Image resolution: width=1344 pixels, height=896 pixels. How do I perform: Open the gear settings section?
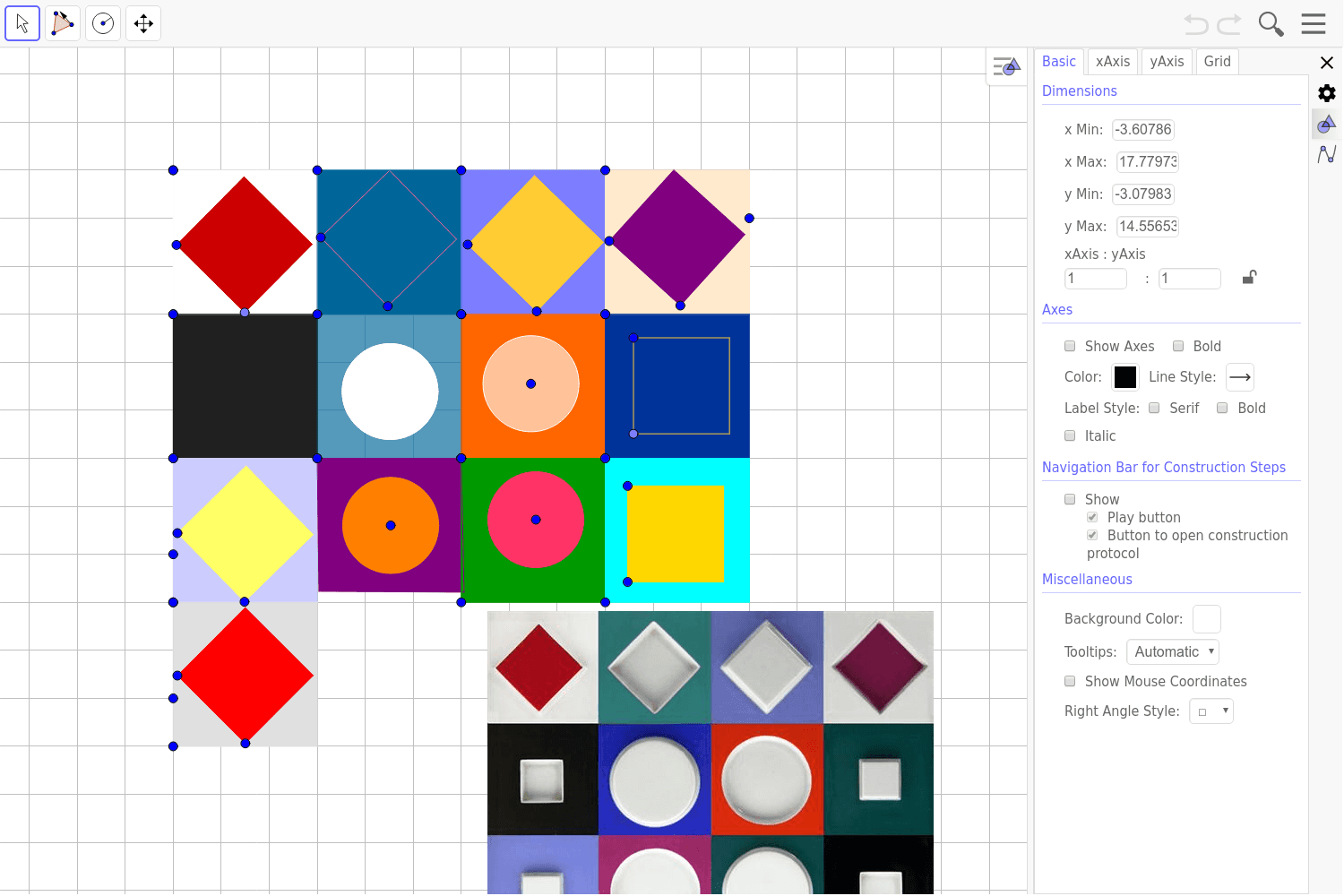pos(1327,93)
